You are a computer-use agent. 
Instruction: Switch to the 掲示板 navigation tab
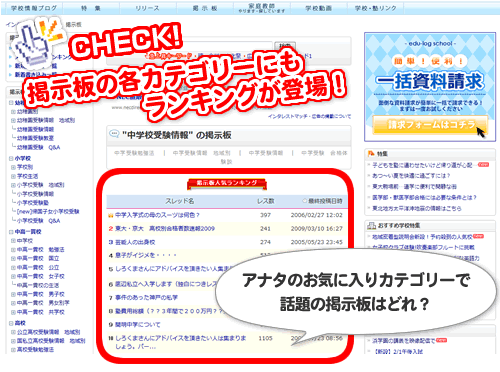click(x=205, y=8)
